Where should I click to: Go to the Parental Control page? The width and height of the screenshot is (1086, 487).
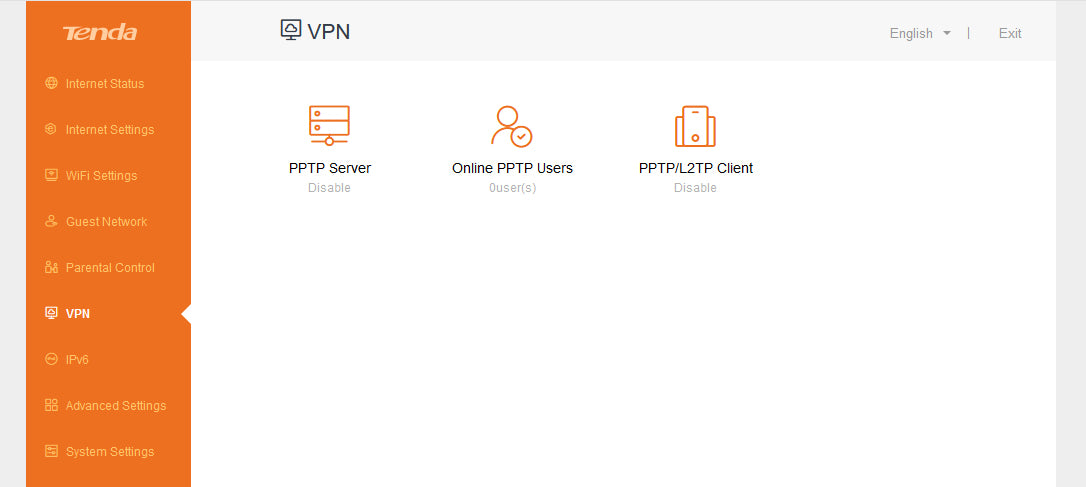pyautogui.click(x=109, y=268)
